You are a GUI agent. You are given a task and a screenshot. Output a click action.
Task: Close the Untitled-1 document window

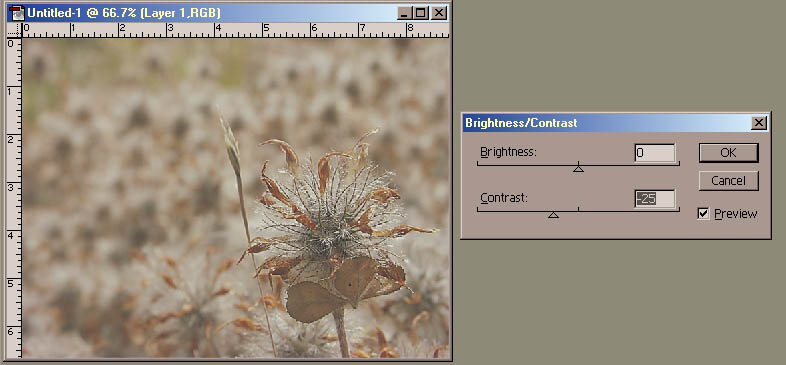439,13
